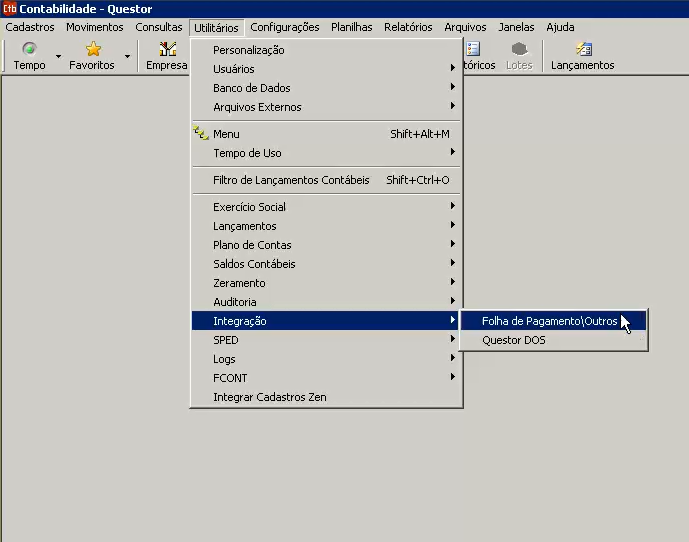
Task: Select Personalização from Utilitários menu
Action: tap(248, 50)
